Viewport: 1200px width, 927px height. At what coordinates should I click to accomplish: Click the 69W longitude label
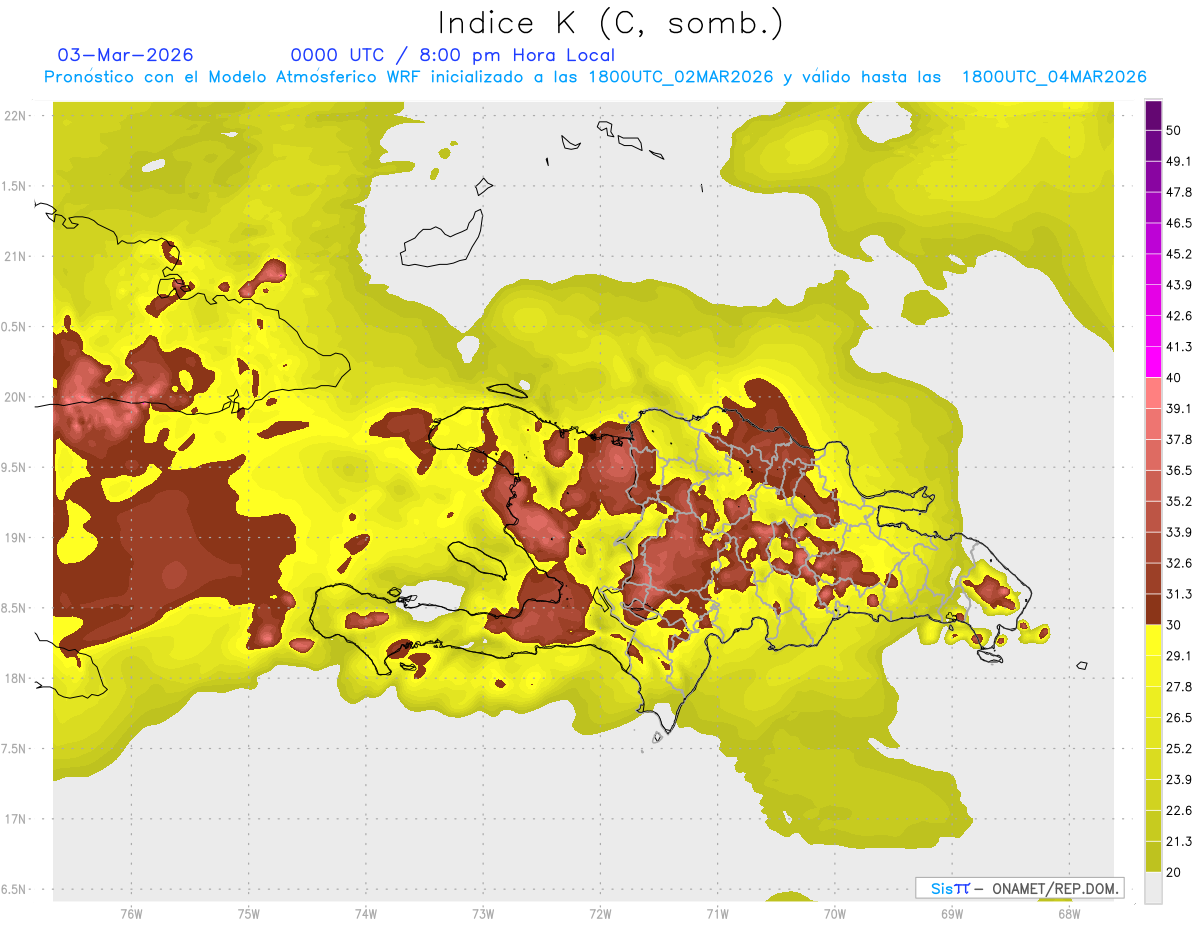952,914
